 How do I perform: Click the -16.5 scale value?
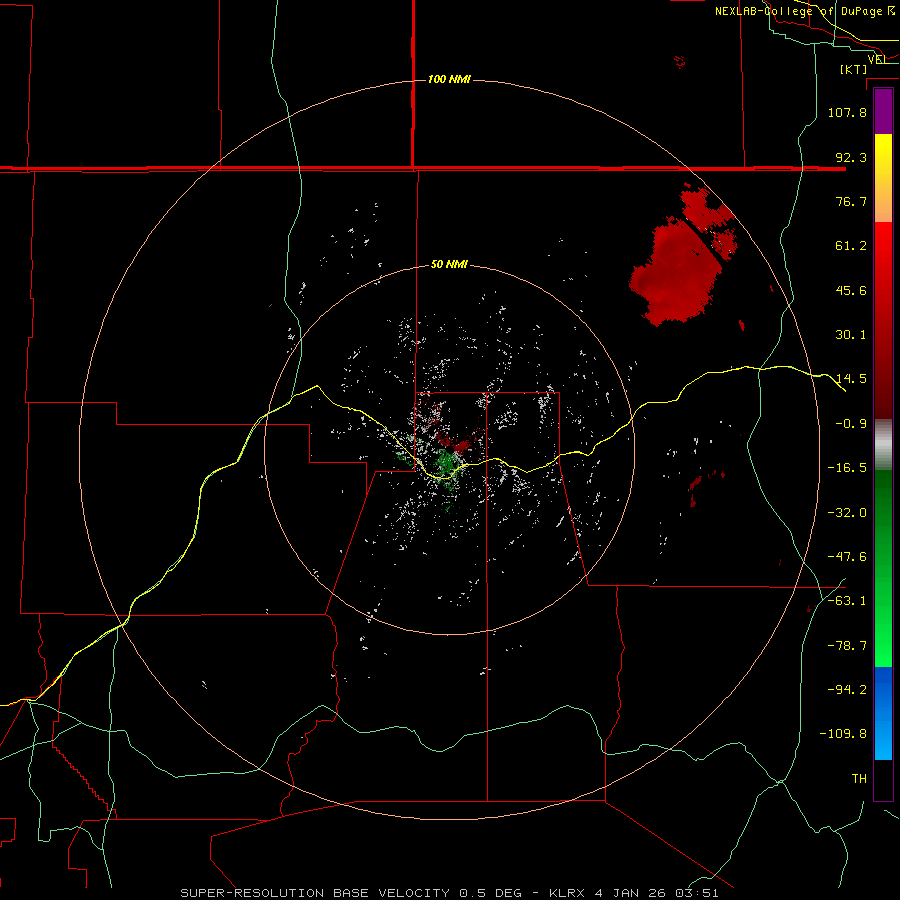point(847,468)
